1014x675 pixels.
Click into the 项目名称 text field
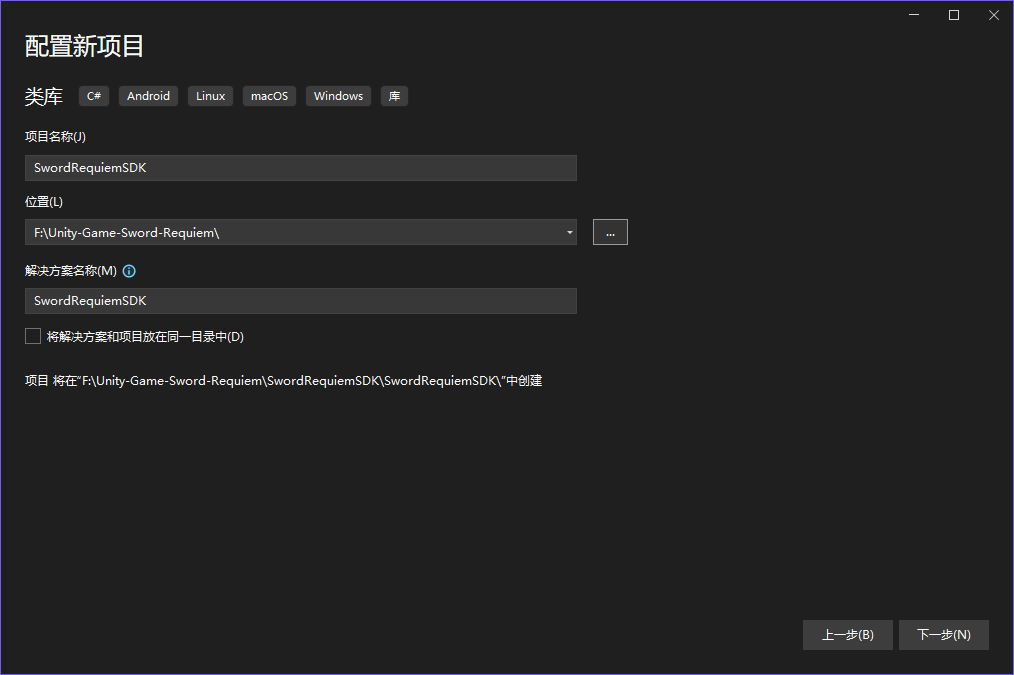tap(300, 168)
